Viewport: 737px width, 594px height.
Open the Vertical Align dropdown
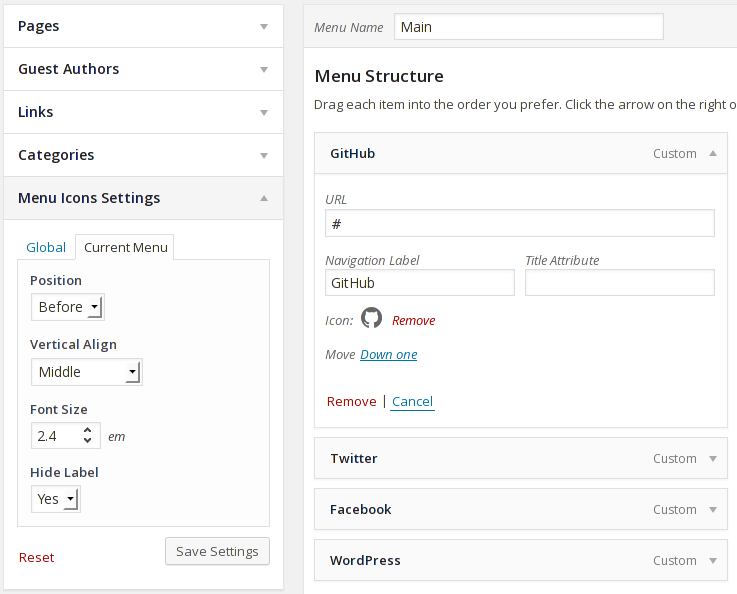pyautogui.click(x=87, y=372)
